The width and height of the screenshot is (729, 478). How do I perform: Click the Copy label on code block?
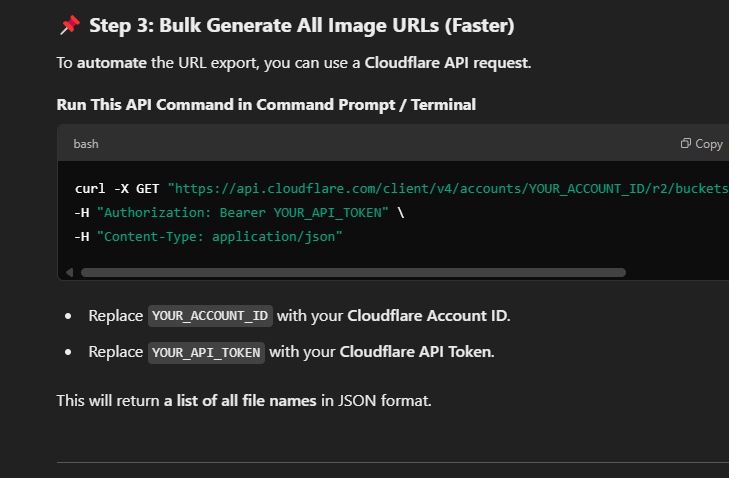click(x=709, y=144)
